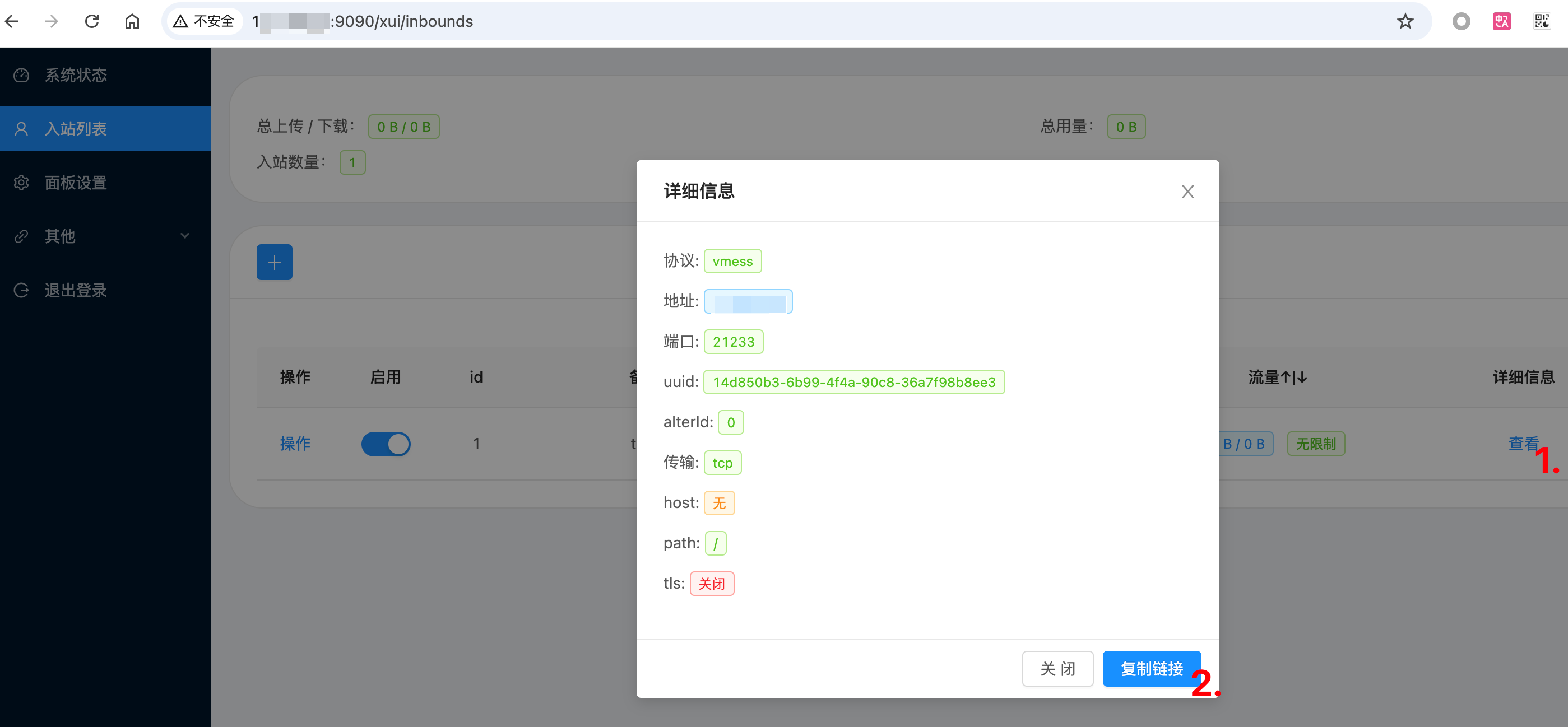Expand the 其他 sidebar submenu

click(105, 236)
